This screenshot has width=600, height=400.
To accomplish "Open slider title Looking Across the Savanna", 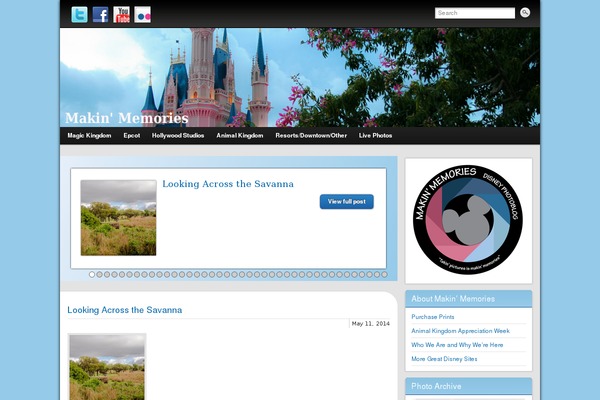I will tap(228, 184).
